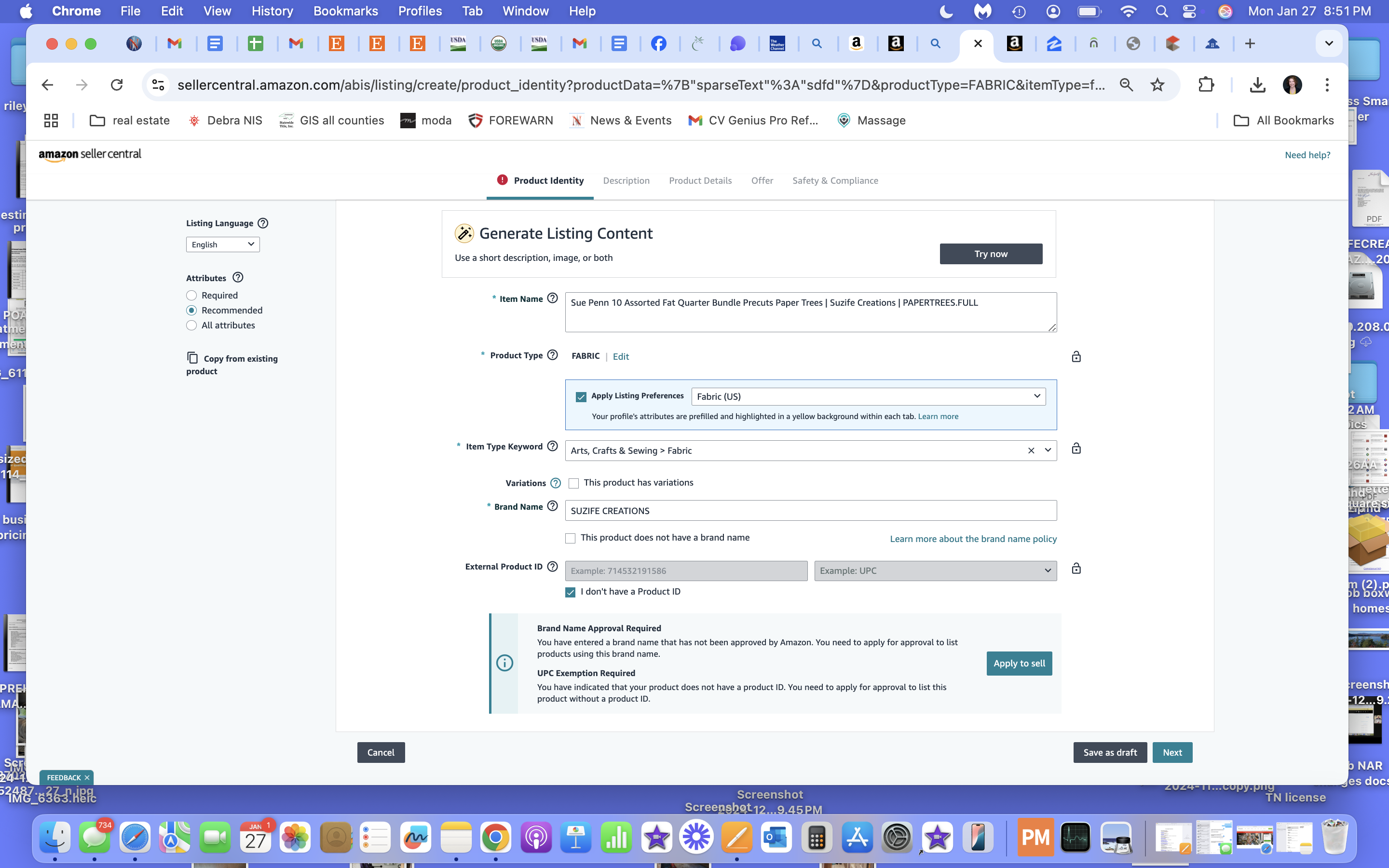The height and width of the screenshot is (868, 1389).
Task: Click the Try now button
Action: pyautogui.click(x=991, y=254)
